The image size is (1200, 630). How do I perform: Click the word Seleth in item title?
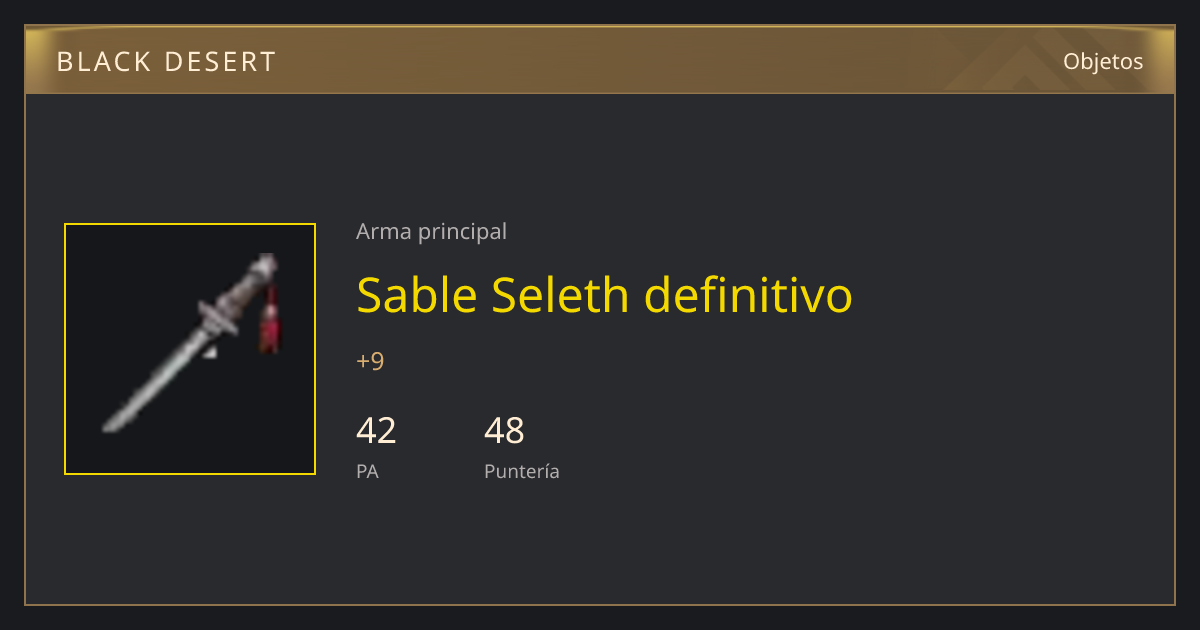pos(561,295)
